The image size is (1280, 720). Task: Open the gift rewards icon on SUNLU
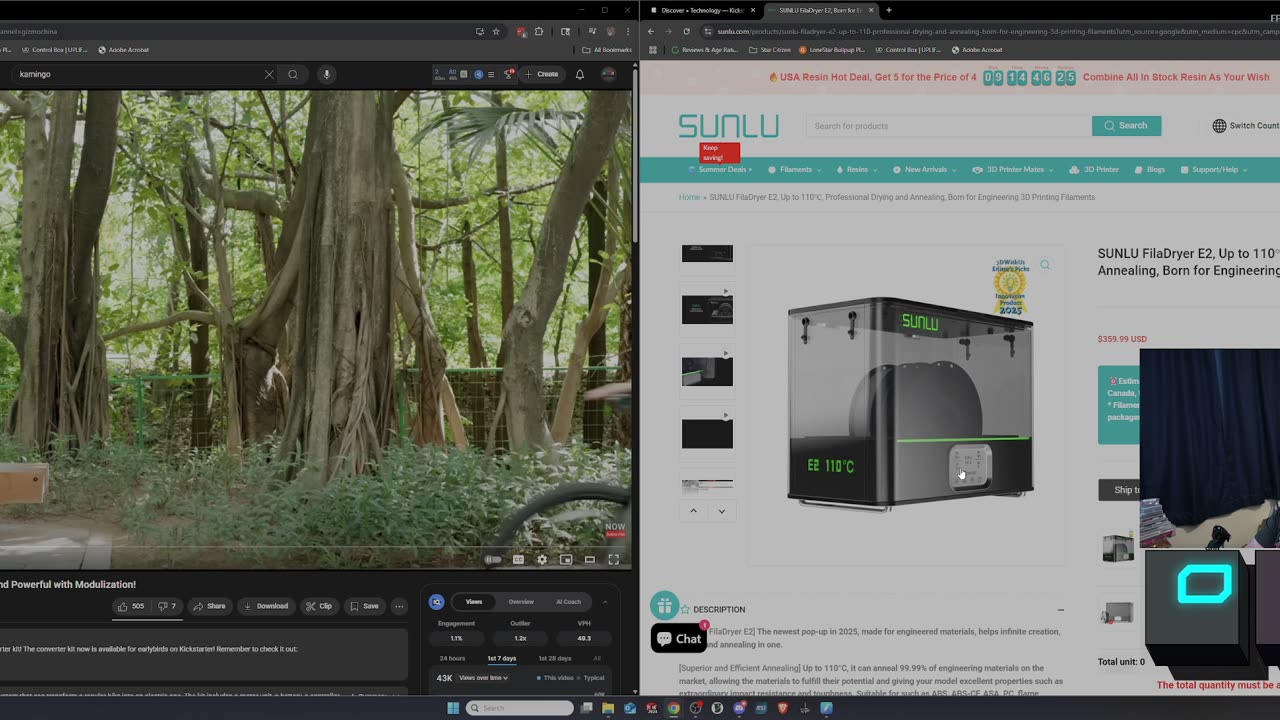(664, 605)
